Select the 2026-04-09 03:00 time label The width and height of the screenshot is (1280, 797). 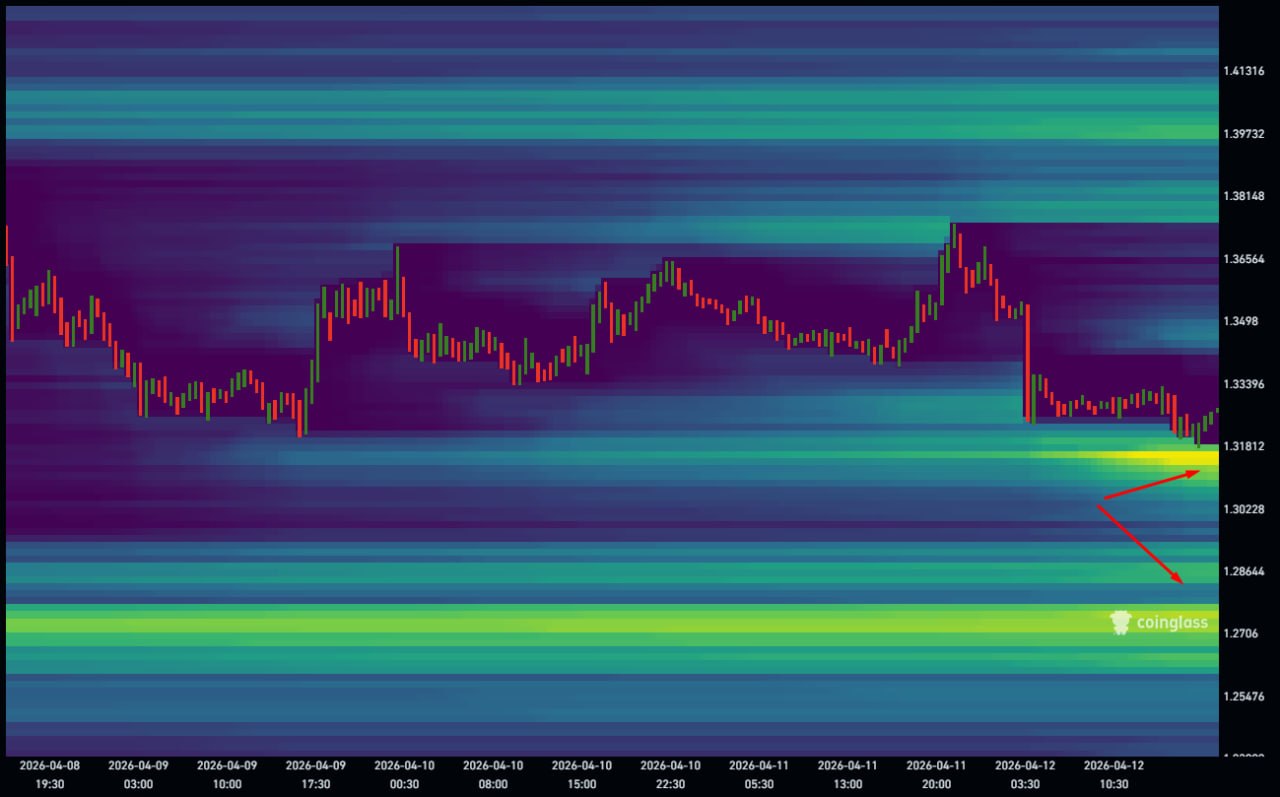[x=138, y=775]
